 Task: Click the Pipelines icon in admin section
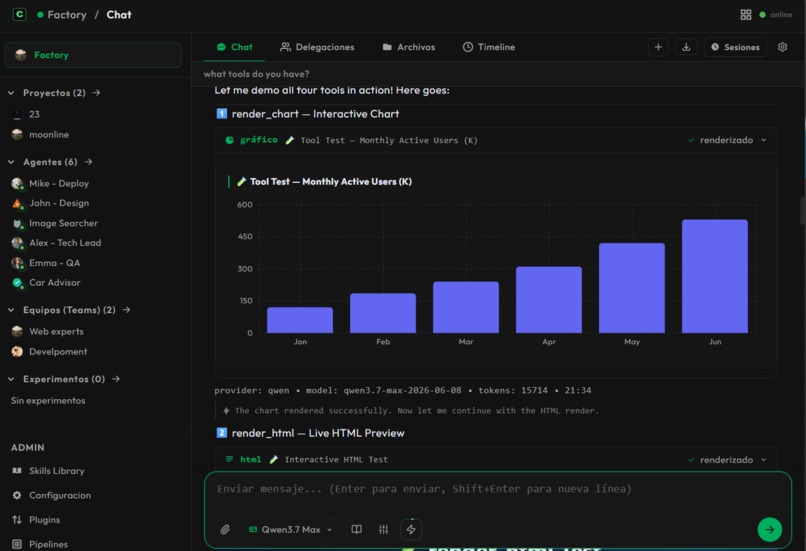[x=17, y=544]
